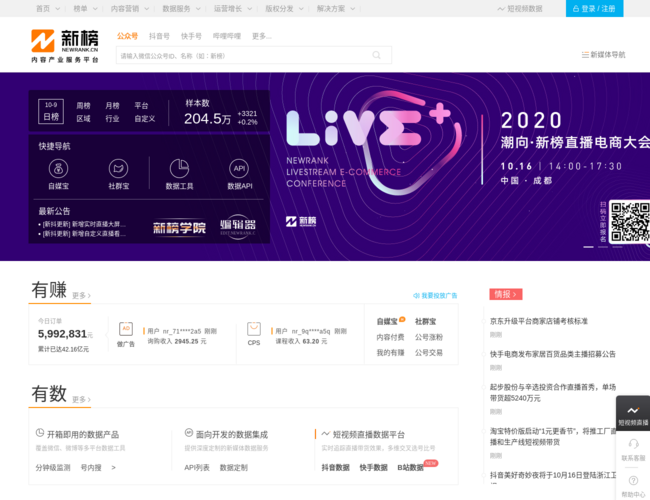Screen dimensions: 650x500
Task: Click the arrow after 号内搜
Action: 114,468
